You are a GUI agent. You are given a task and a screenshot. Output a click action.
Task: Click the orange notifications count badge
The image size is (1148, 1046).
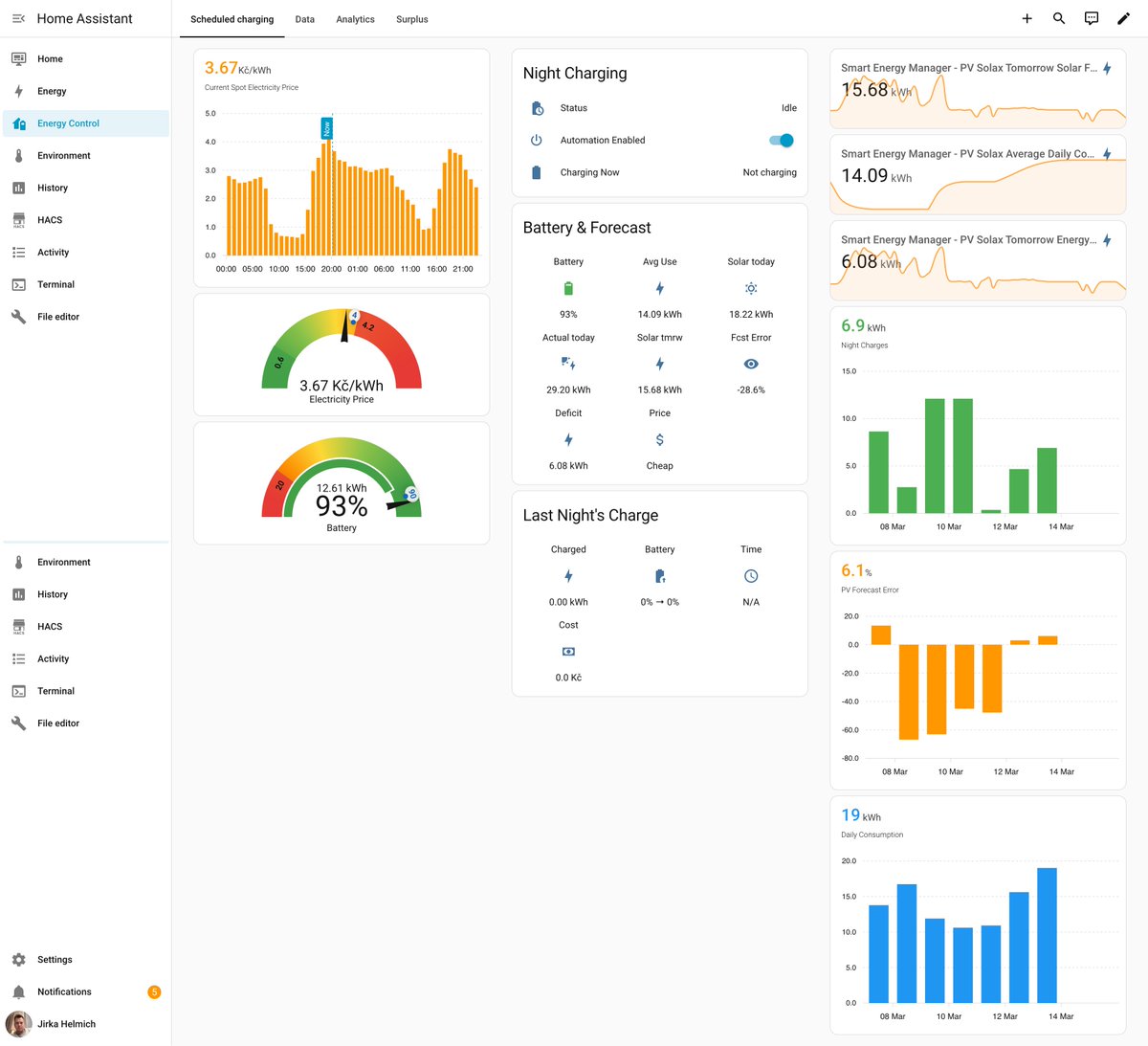point(154,991)
